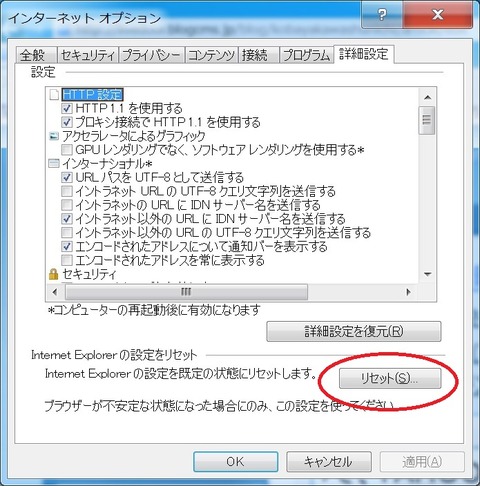Switch to the コンテンツ tab
Viewport: 480px width, 486px height.
tap(211, 55)
